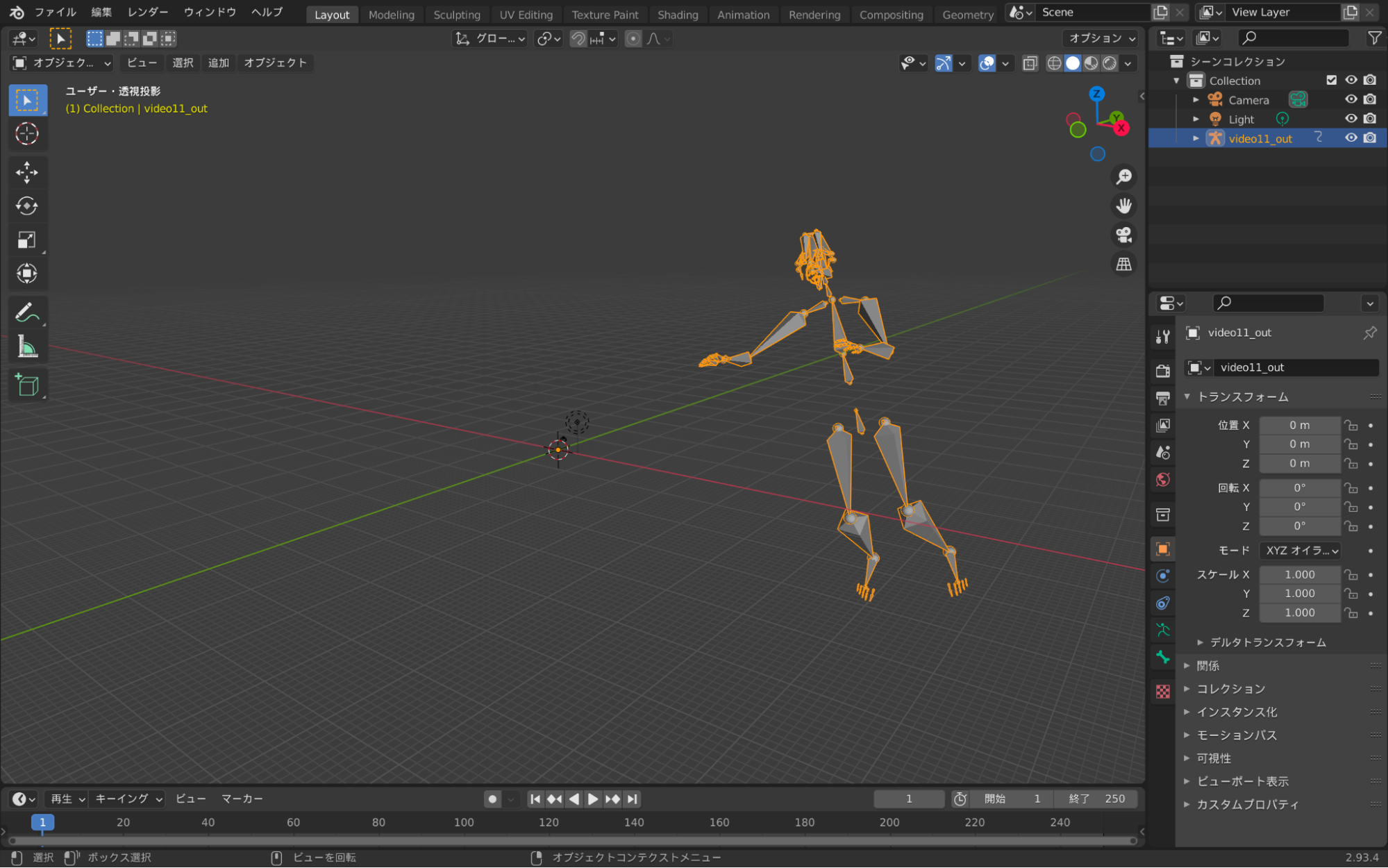The width and height of the screenshot is (1388, 868).
Task: Open the Tool properties tab
Action: coord(1163,337)
